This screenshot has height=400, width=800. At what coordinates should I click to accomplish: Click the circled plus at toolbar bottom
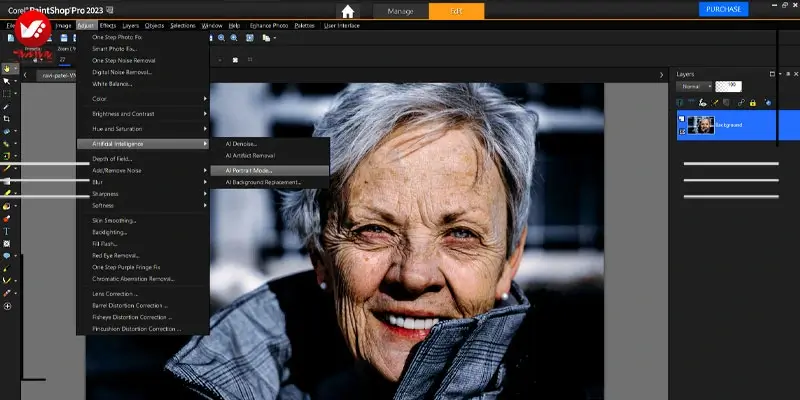(7, 306)
